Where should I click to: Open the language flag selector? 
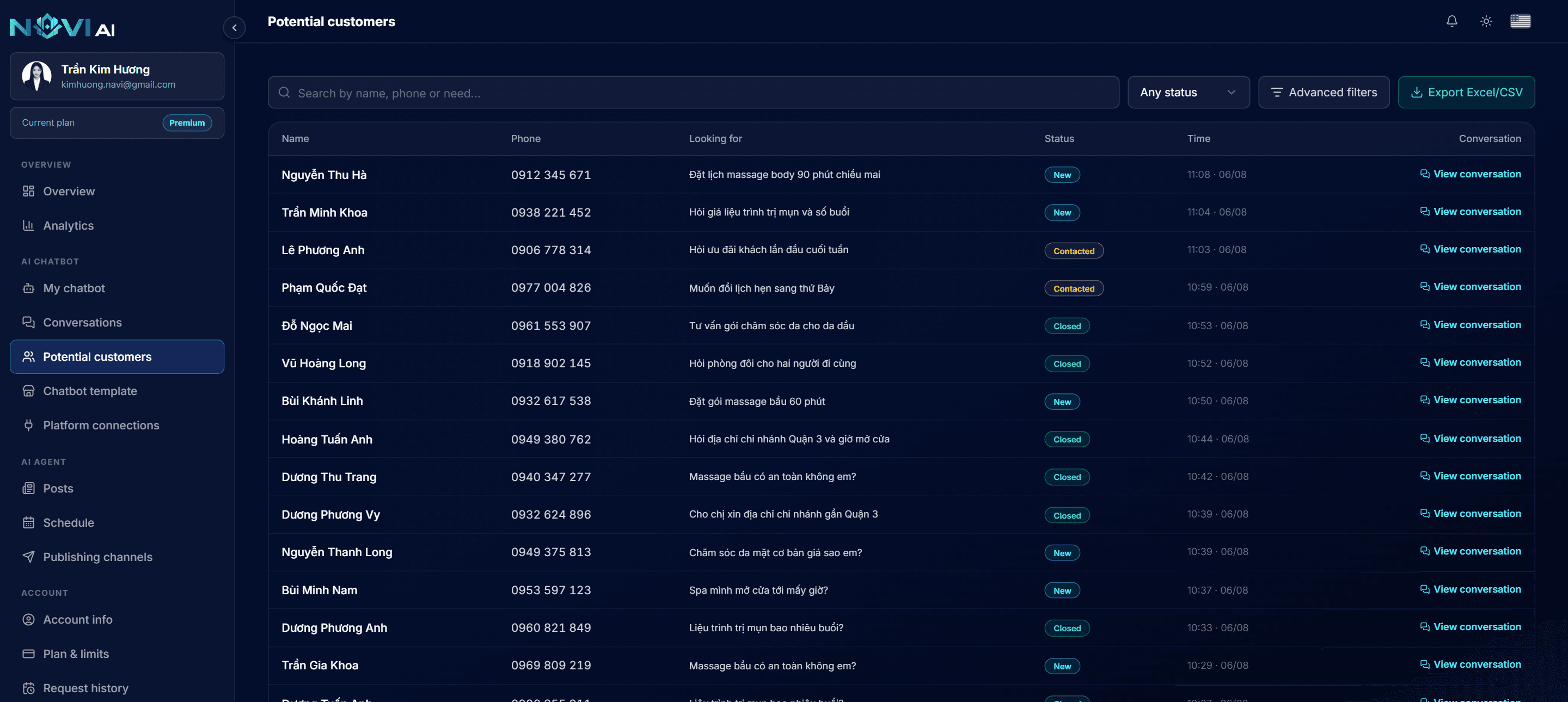[1520, 21]
